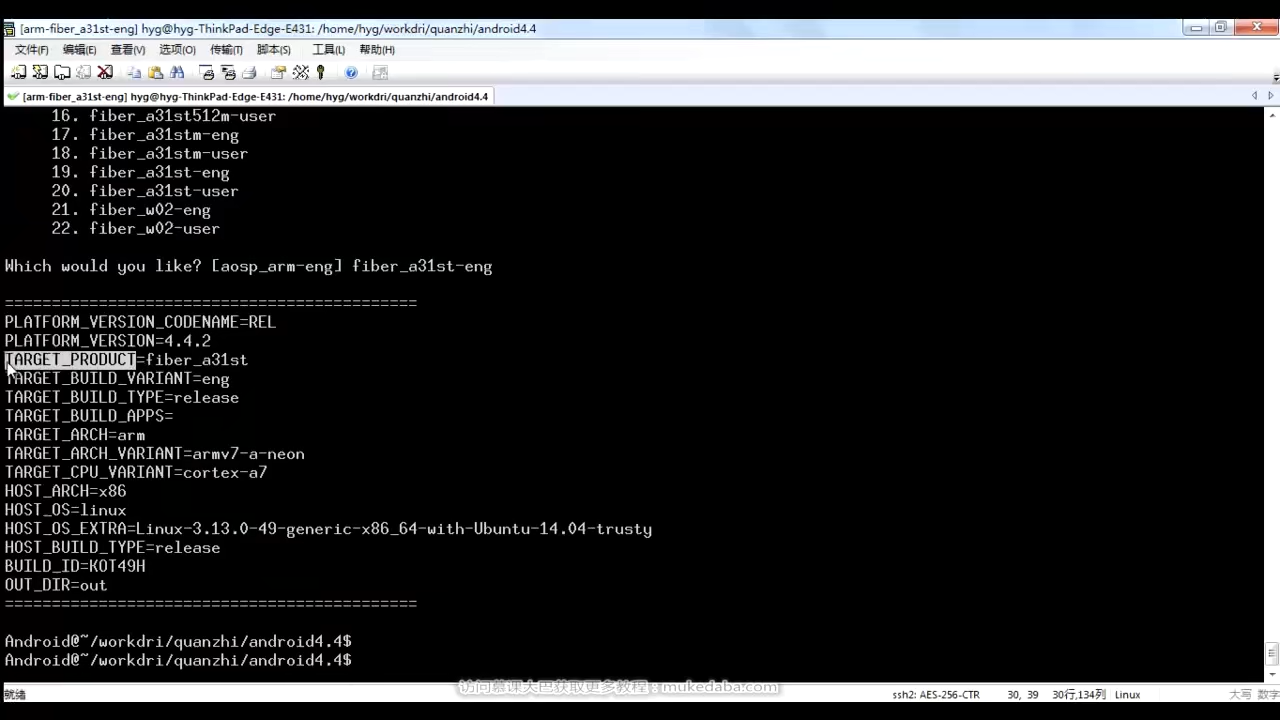Click the 'Linux' status bar entry
Viewport: 1280px width, 720px height.
1127,694
